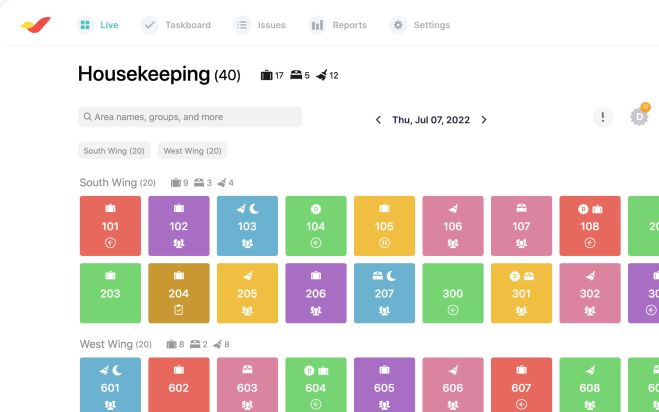Select room 605 tile
Viewport: 659px width, 412px height.
click(384, 385)
